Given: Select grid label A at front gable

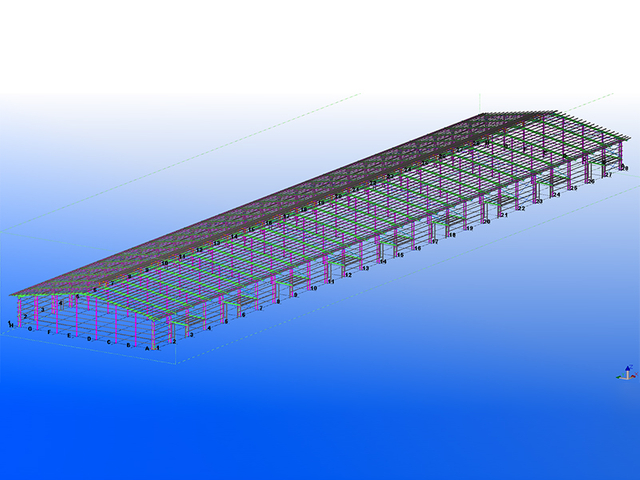Looking at the screenshot, I should [x=147, y=349].
